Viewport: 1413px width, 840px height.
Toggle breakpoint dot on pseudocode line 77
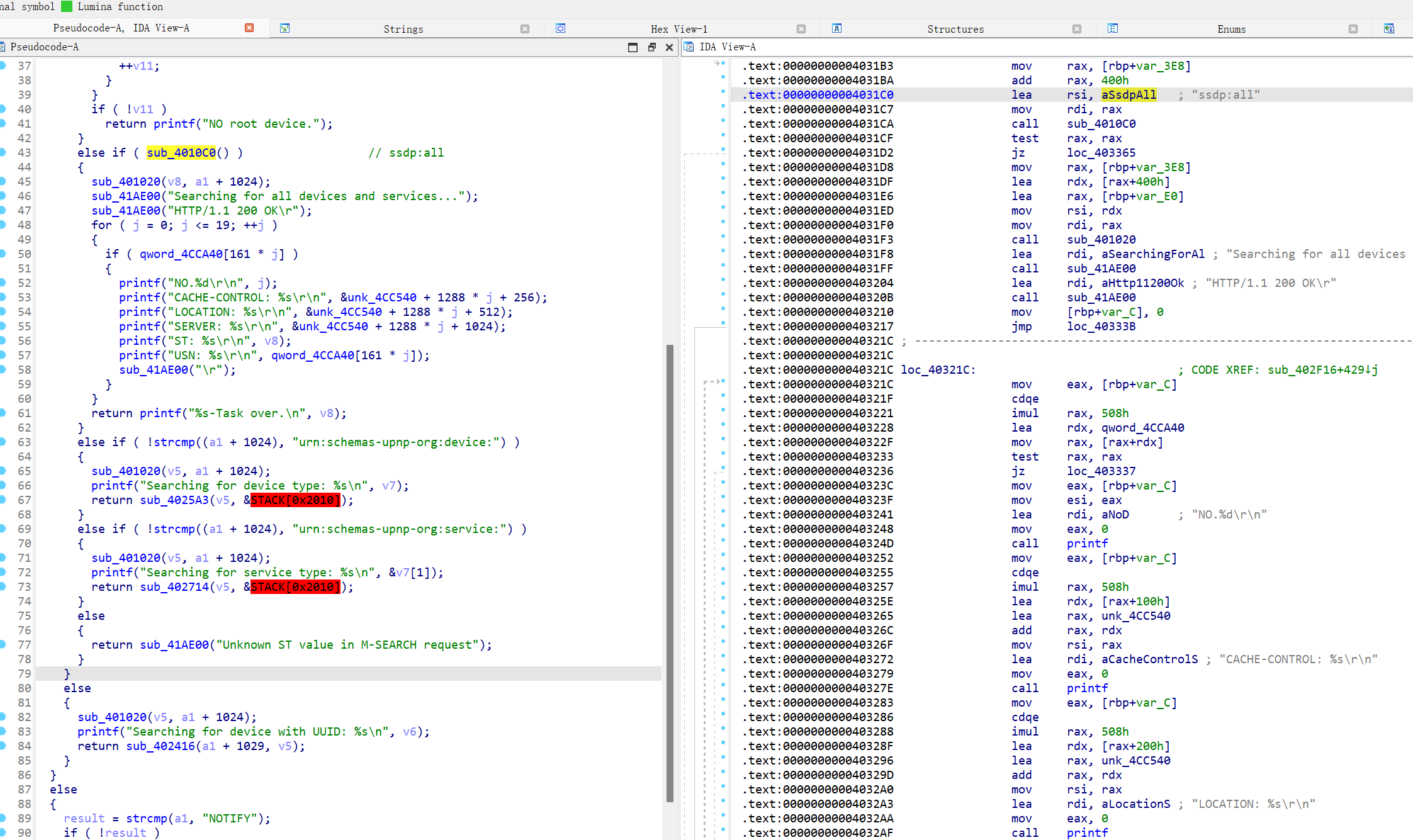[3, 644]
